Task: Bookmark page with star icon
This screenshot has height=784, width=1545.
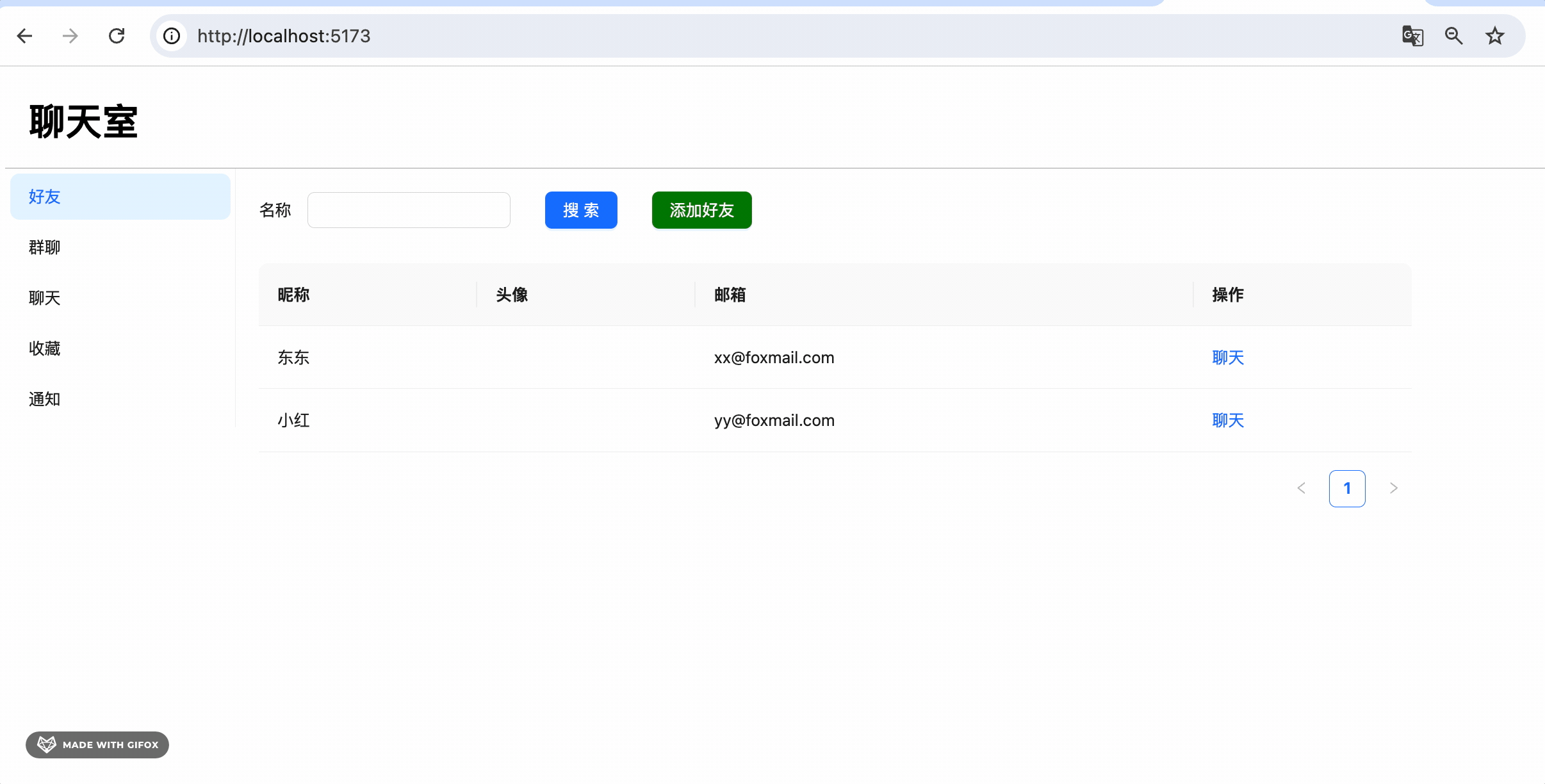Action: [x=1494, y=36]
